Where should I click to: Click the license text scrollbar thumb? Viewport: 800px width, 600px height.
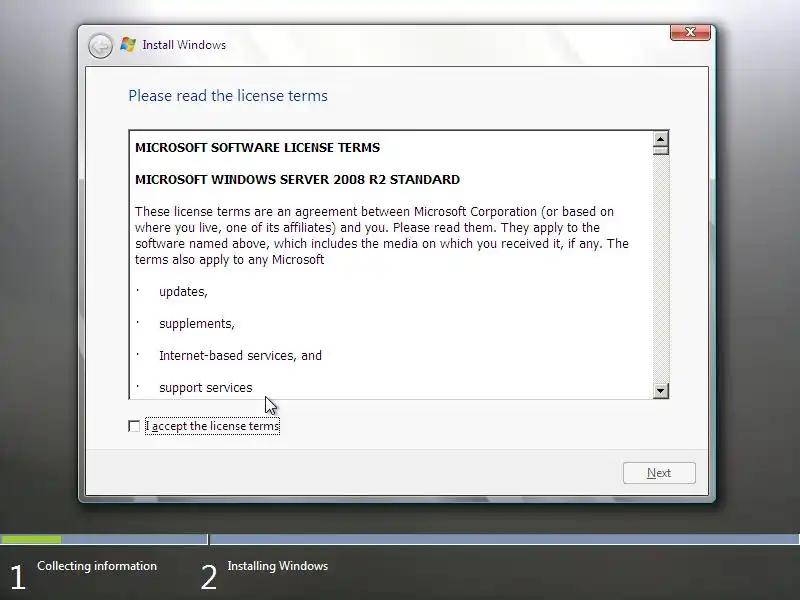coord(661,151)
